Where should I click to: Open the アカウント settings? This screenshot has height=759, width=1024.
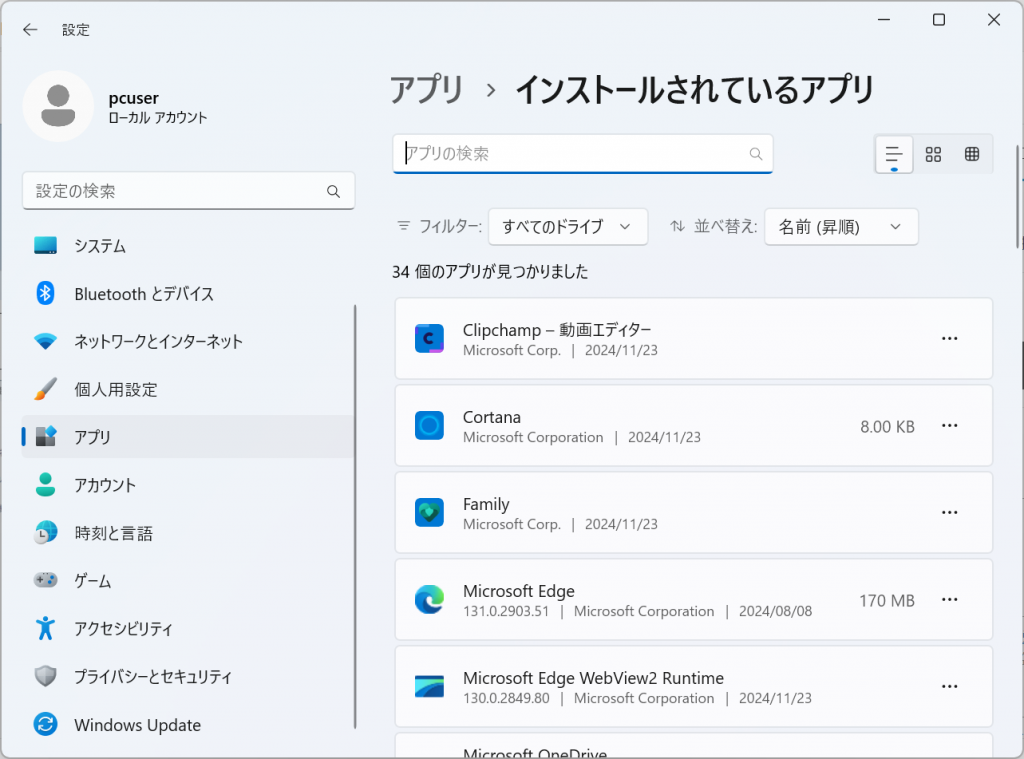click(188, 485)
